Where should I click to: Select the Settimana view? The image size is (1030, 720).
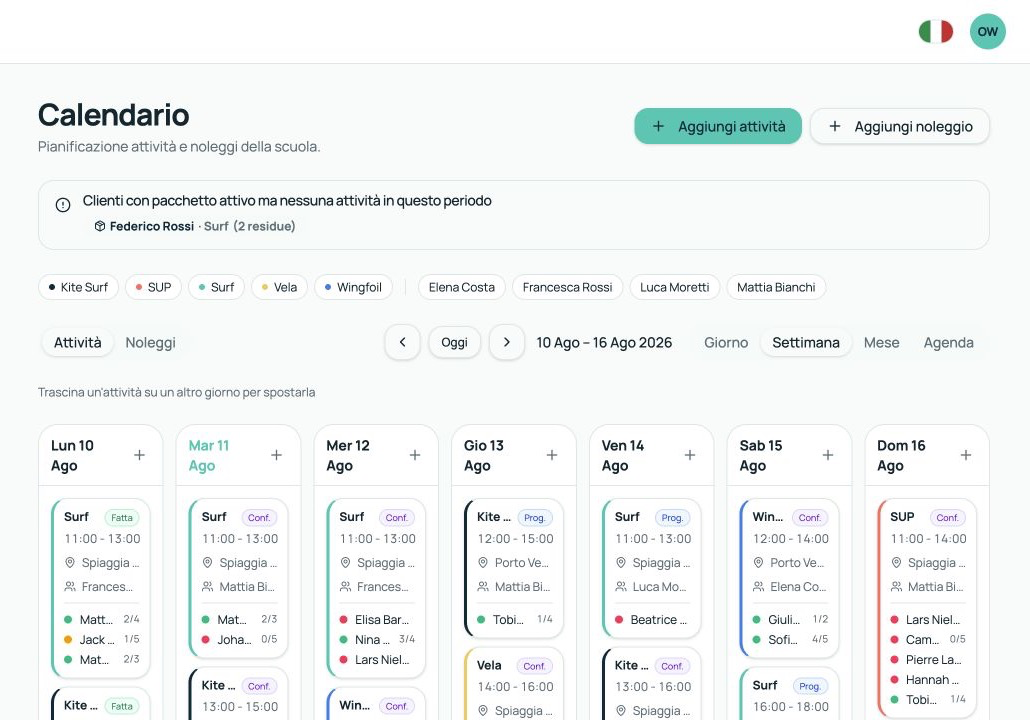805,342
